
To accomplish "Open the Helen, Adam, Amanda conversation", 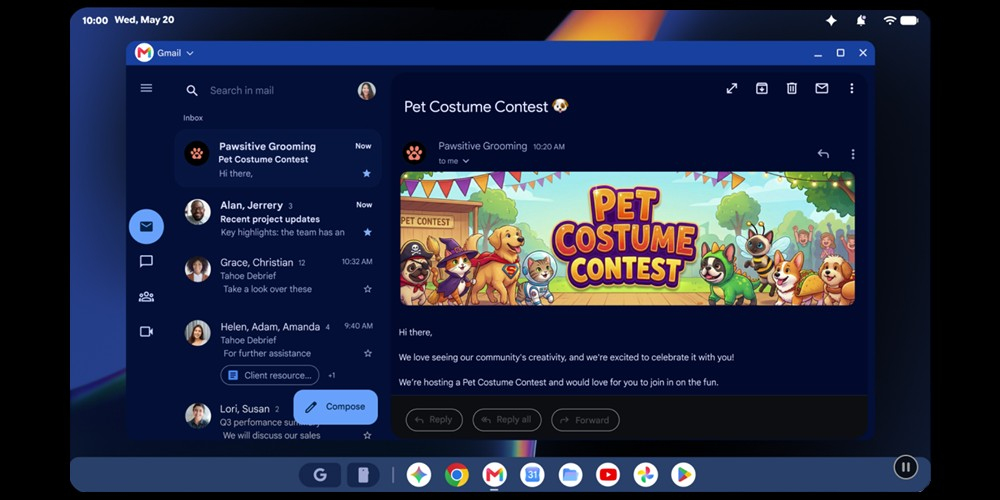I will coord(278,351).
